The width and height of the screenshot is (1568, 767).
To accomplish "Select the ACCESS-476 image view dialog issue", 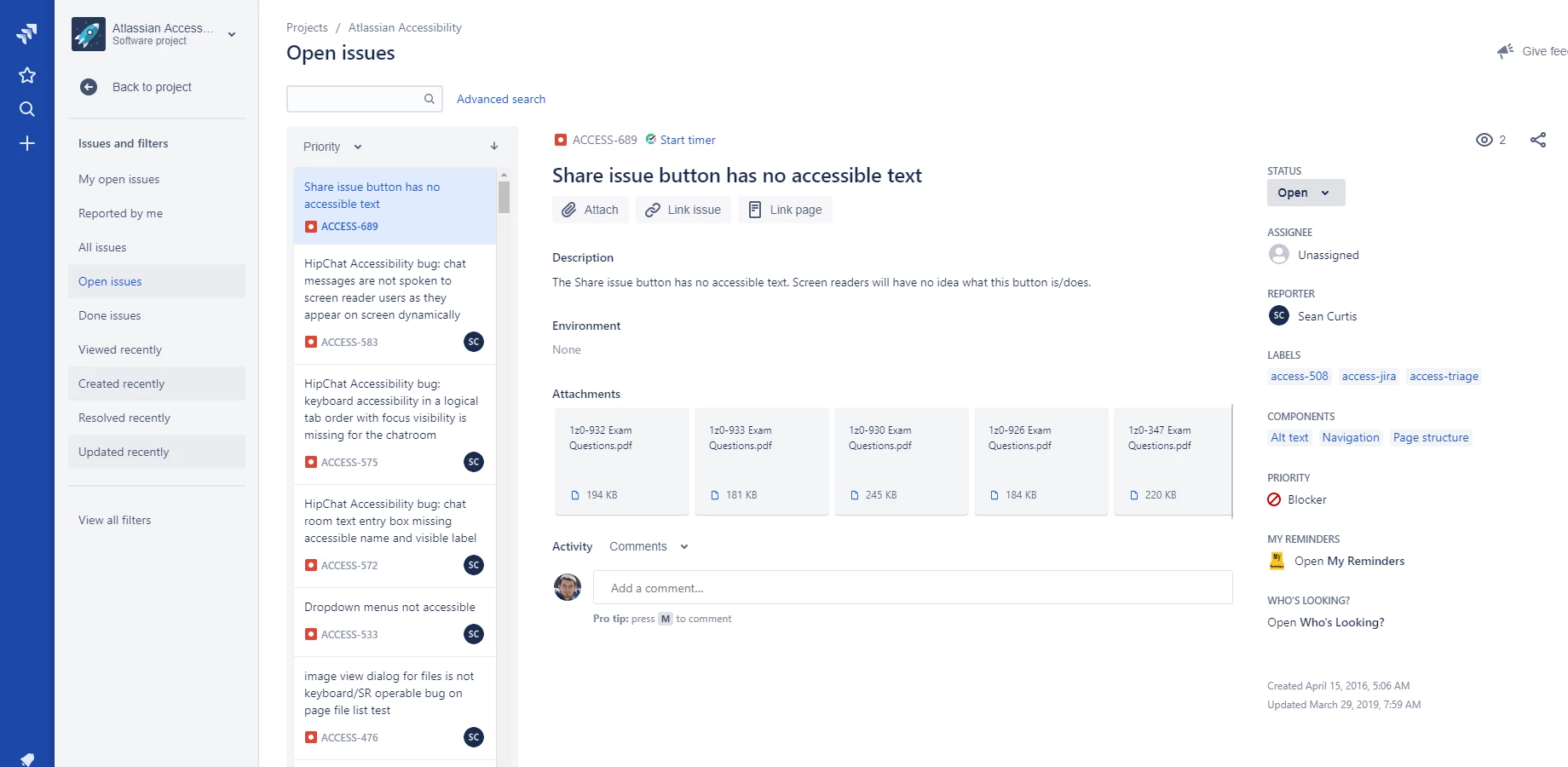I will pyautogui.click(x=395, y=708).
